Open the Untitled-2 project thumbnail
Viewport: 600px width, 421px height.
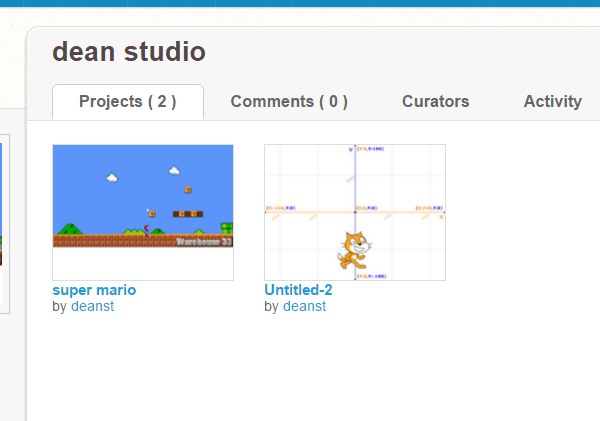(x=355, y=212)
